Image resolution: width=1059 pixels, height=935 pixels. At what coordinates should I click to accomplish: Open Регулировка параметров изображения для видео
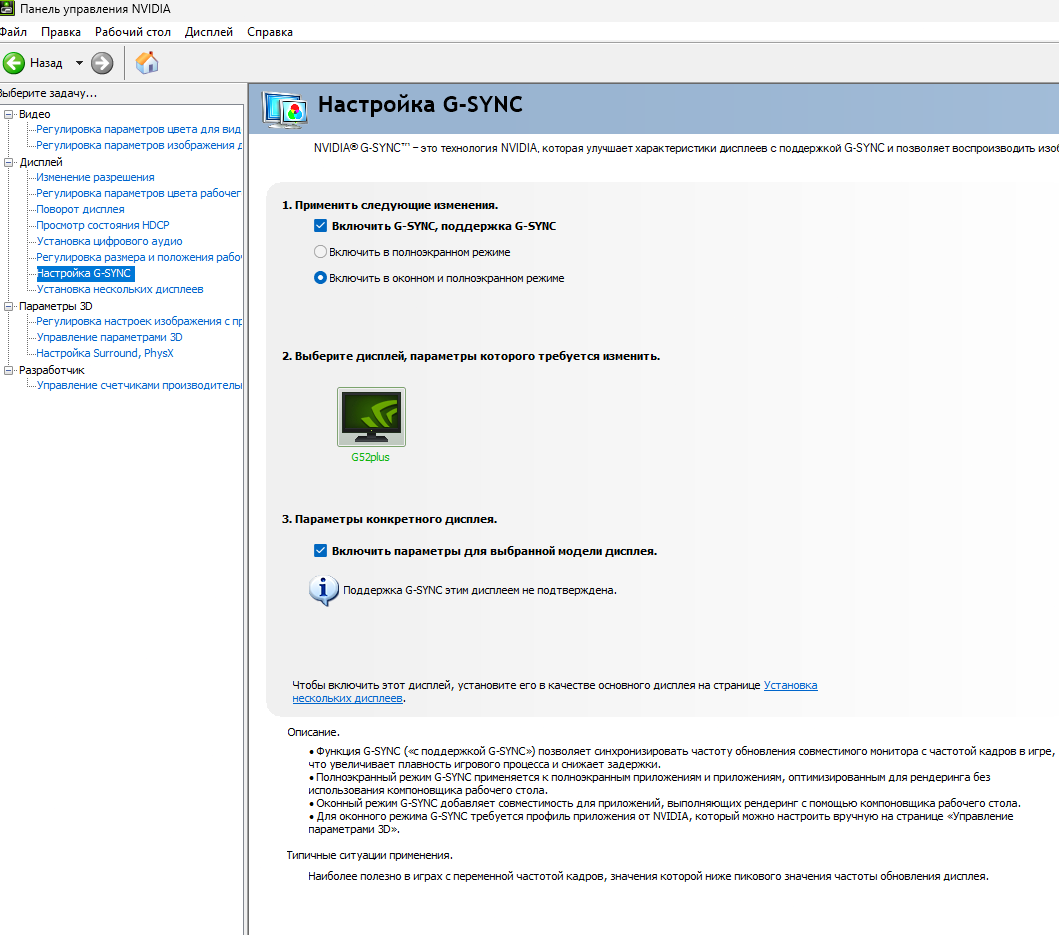[x=138, y=145]
